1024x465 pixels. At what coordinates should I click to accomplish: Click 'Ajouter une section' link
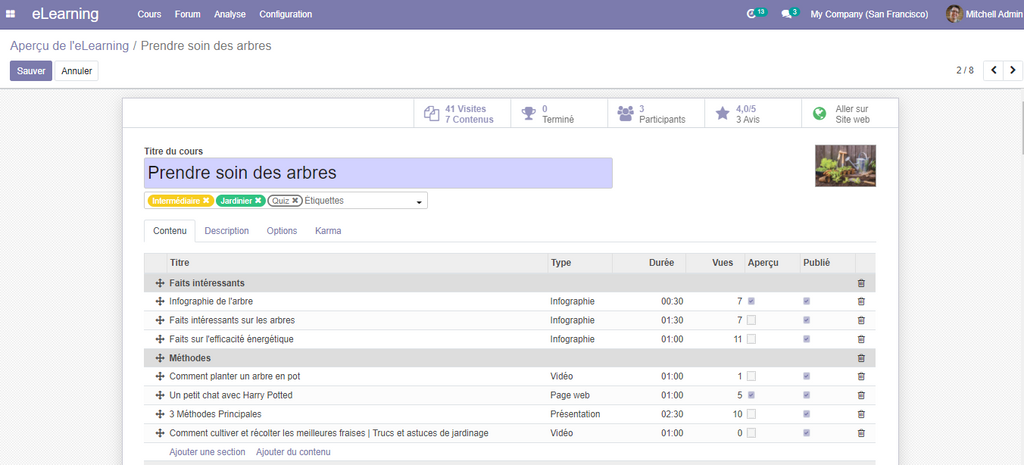tap(207, 452)
